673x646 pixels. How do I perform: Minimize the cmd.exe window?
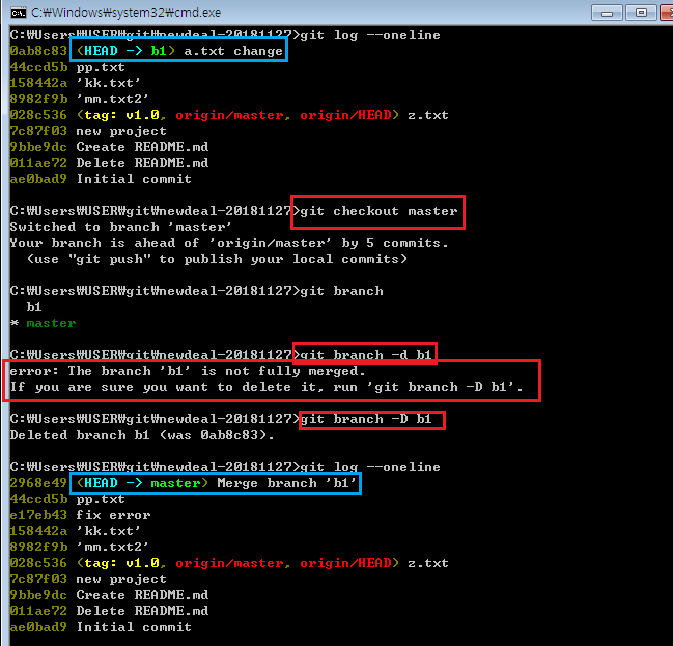point(606,13)
